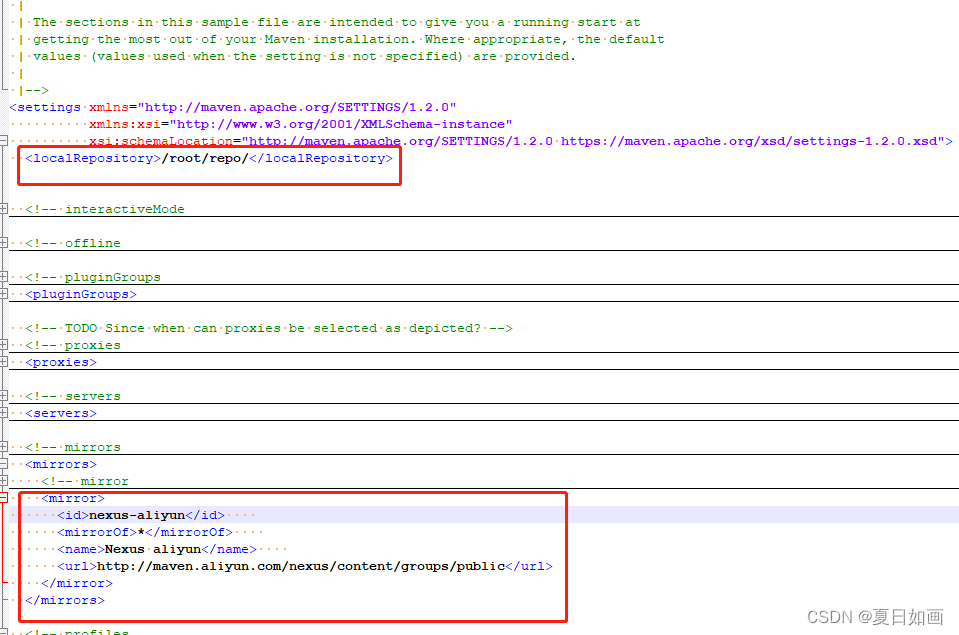Expand the folded <servers> element

pyautogui.click(x=3, y=413)
